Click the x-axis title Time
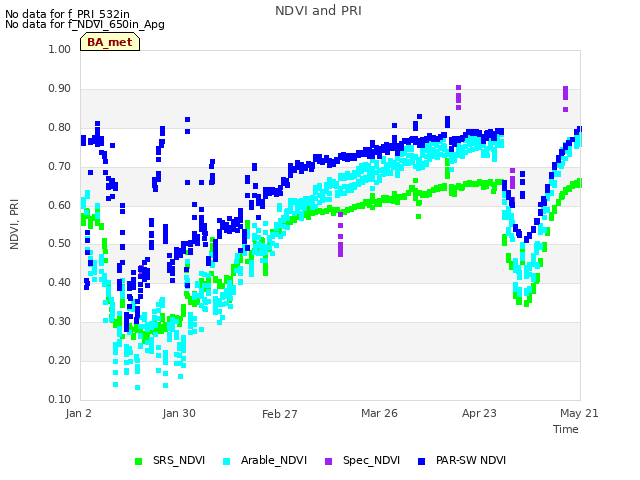This screenshot has width=640, height=480. 566,429
